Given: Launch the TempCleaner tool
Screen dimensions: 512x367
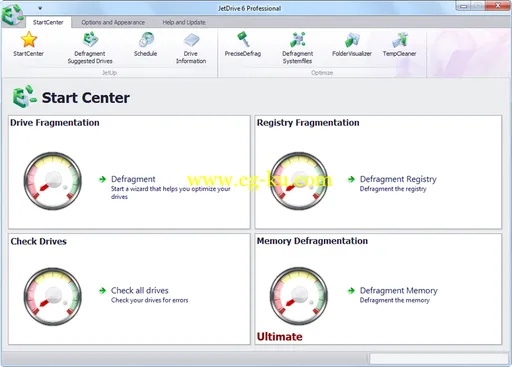Looking at the screenshot, I should tap(399, 44).
